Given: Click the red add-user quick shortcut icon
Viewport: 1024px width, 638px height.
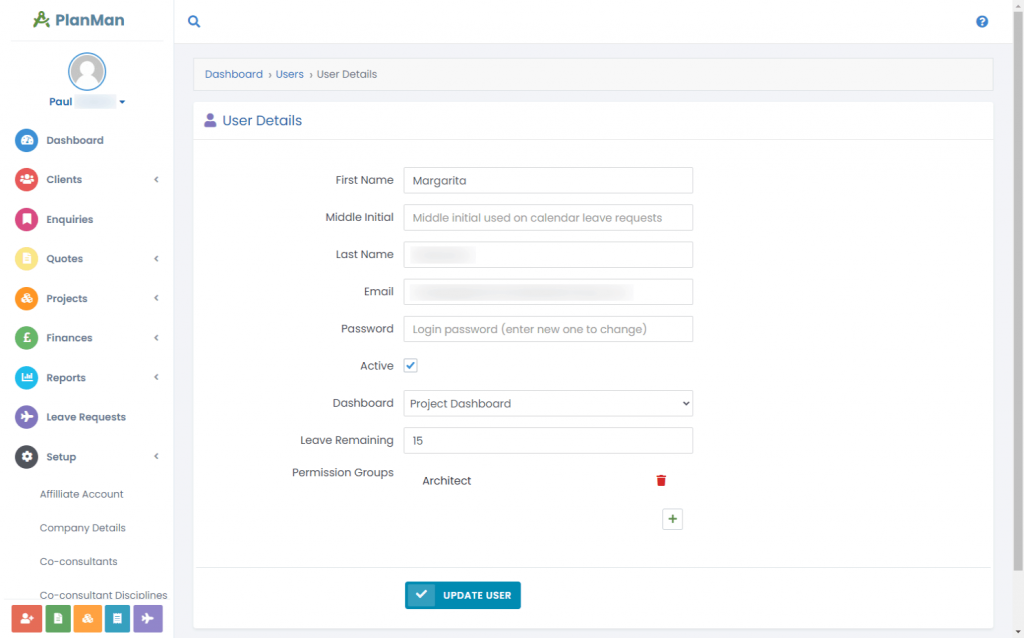Looking at the screenshot, I should coord(27,618).
